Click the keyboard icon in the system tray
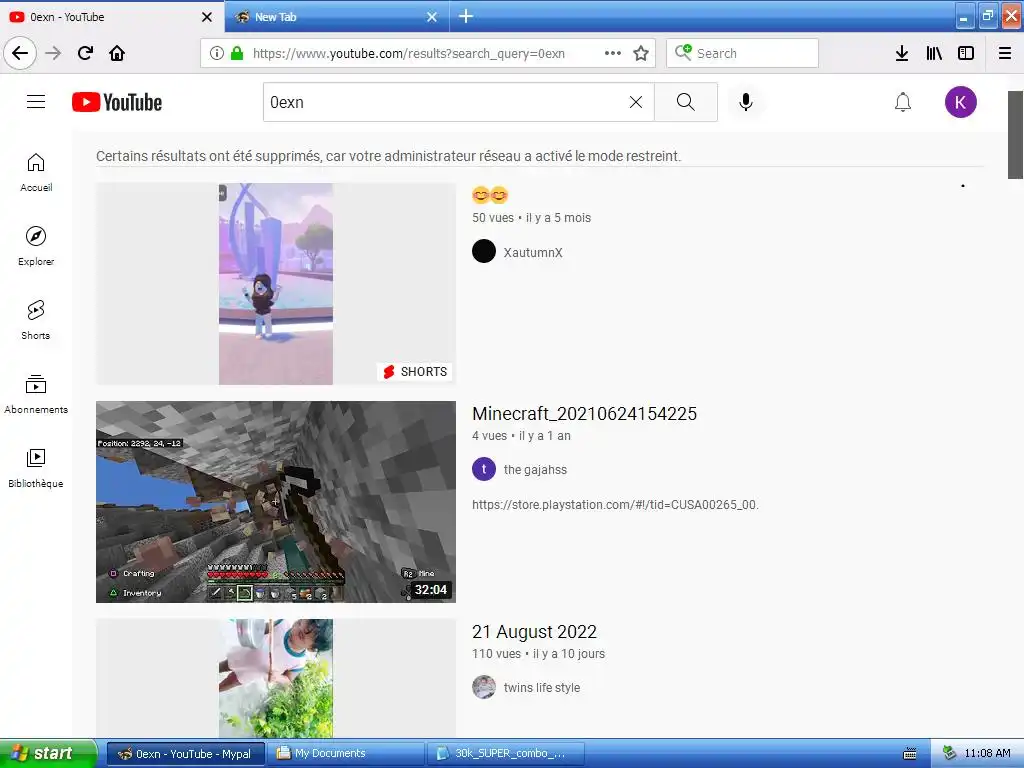This screenshot has width=1024, height=768. [910, 754]
